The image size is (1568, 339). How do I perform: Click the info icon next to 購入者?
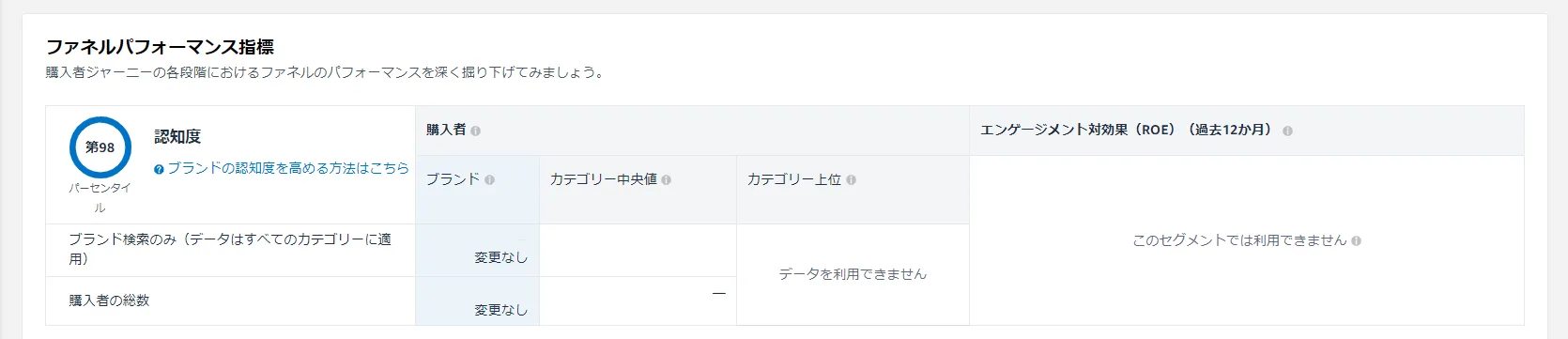(475, 131)
